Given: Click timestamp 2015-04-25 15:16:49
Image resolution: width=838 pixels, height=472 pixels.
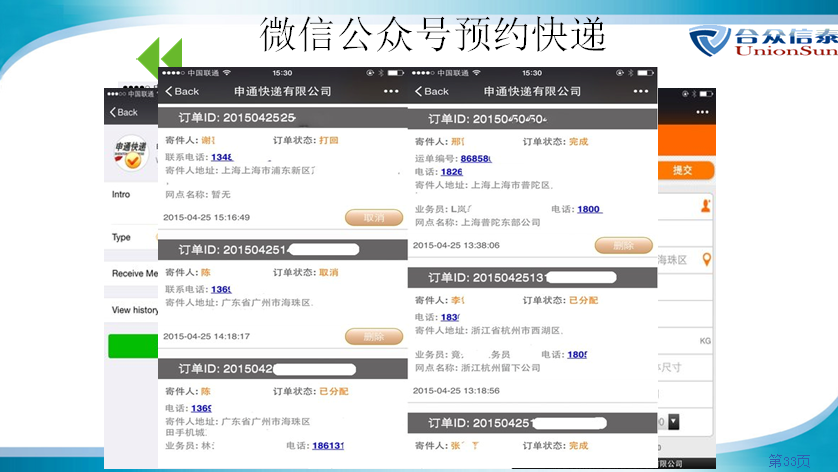Looking at the screenshot, I should tap(206, 218).
